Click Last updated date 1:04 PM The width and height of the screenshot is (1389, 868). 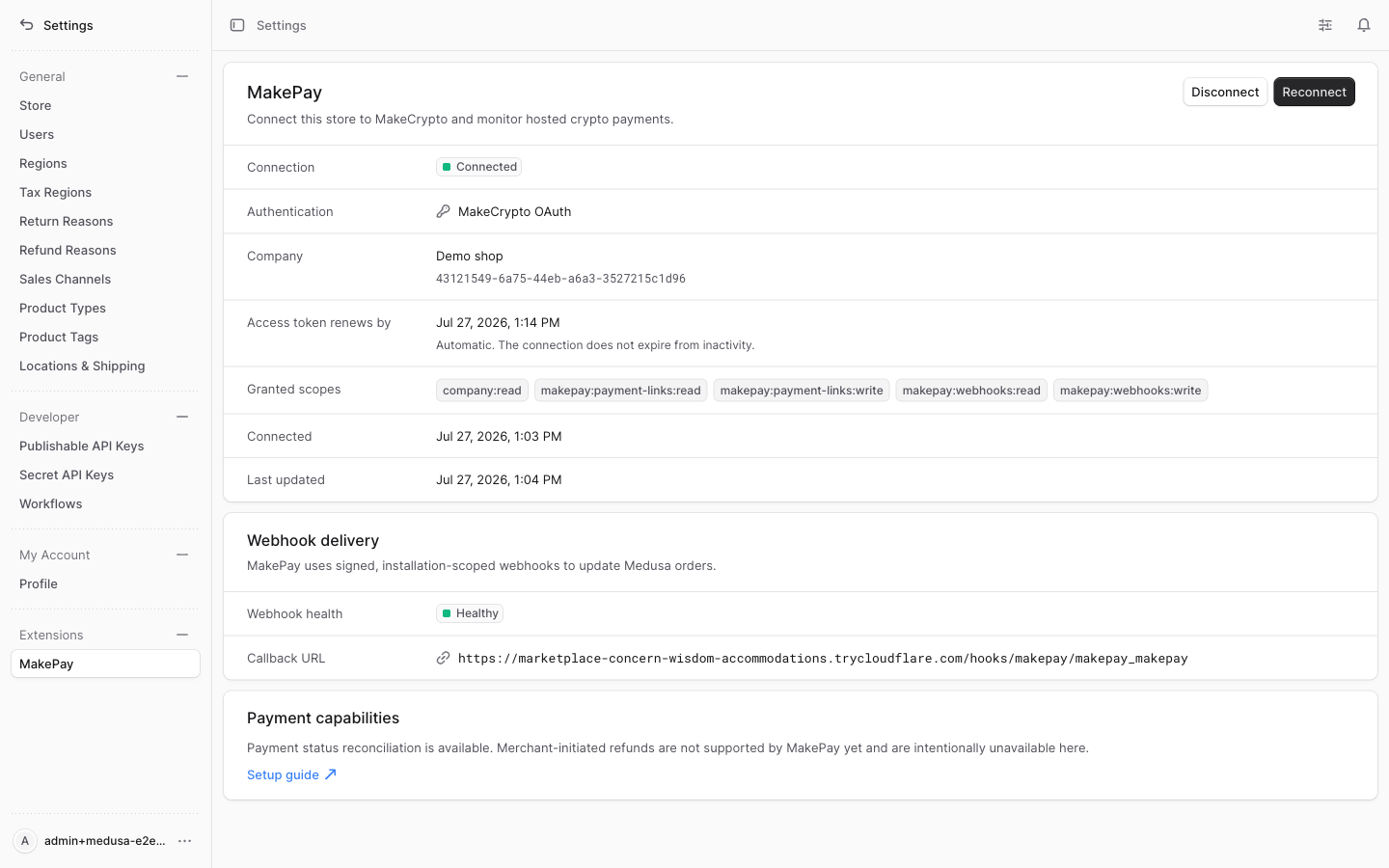point(499,479)
